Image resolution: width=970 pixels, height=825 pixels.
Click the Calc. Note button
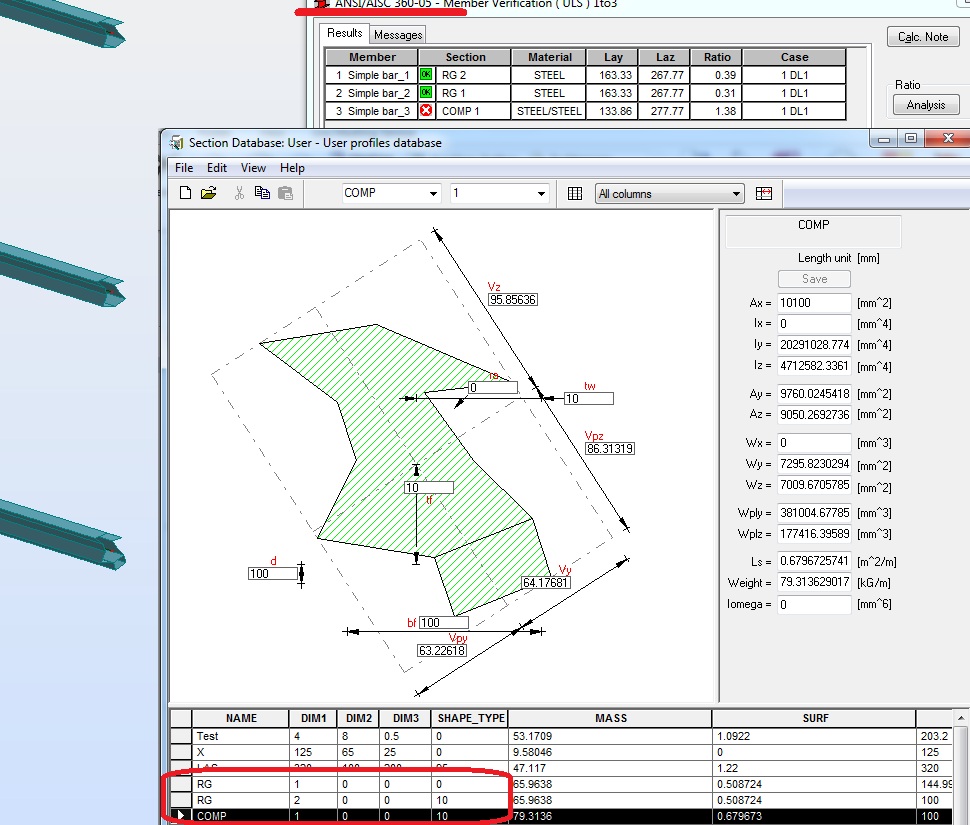click(x=923, y=36)
